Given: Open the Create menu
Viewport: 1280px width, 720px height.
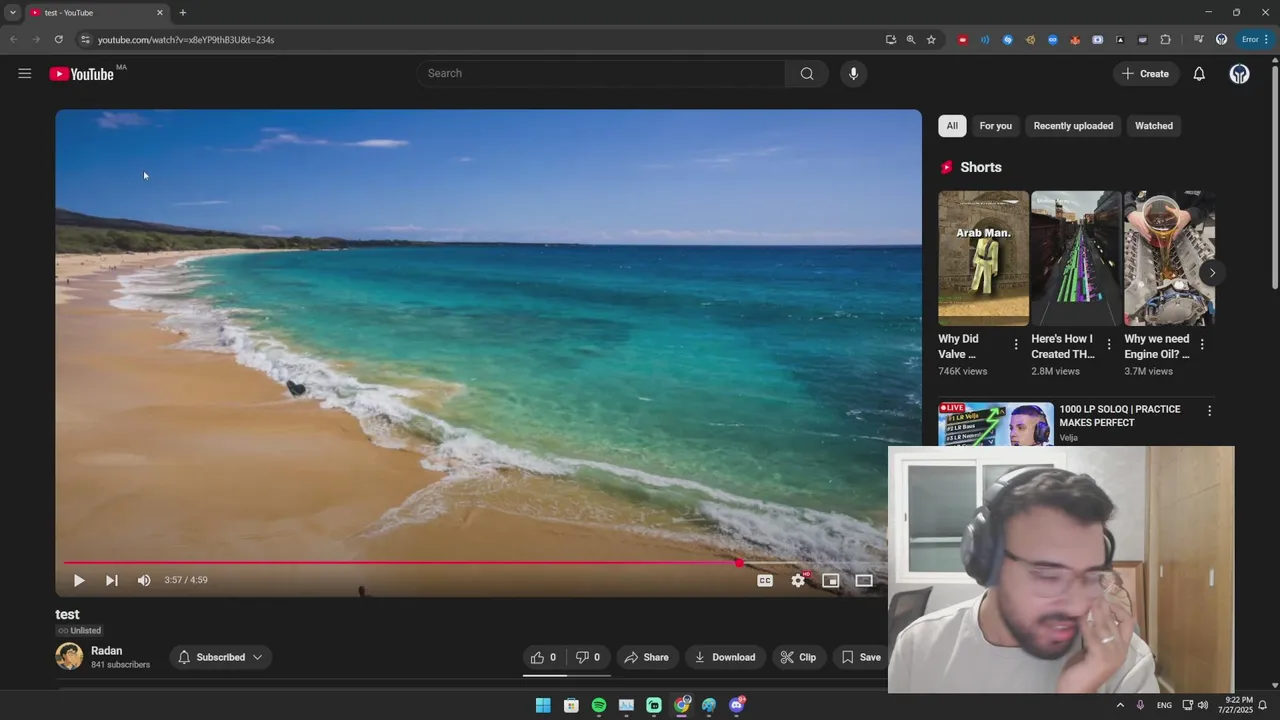Looking at the screenshot, I should coord(1145,73).
